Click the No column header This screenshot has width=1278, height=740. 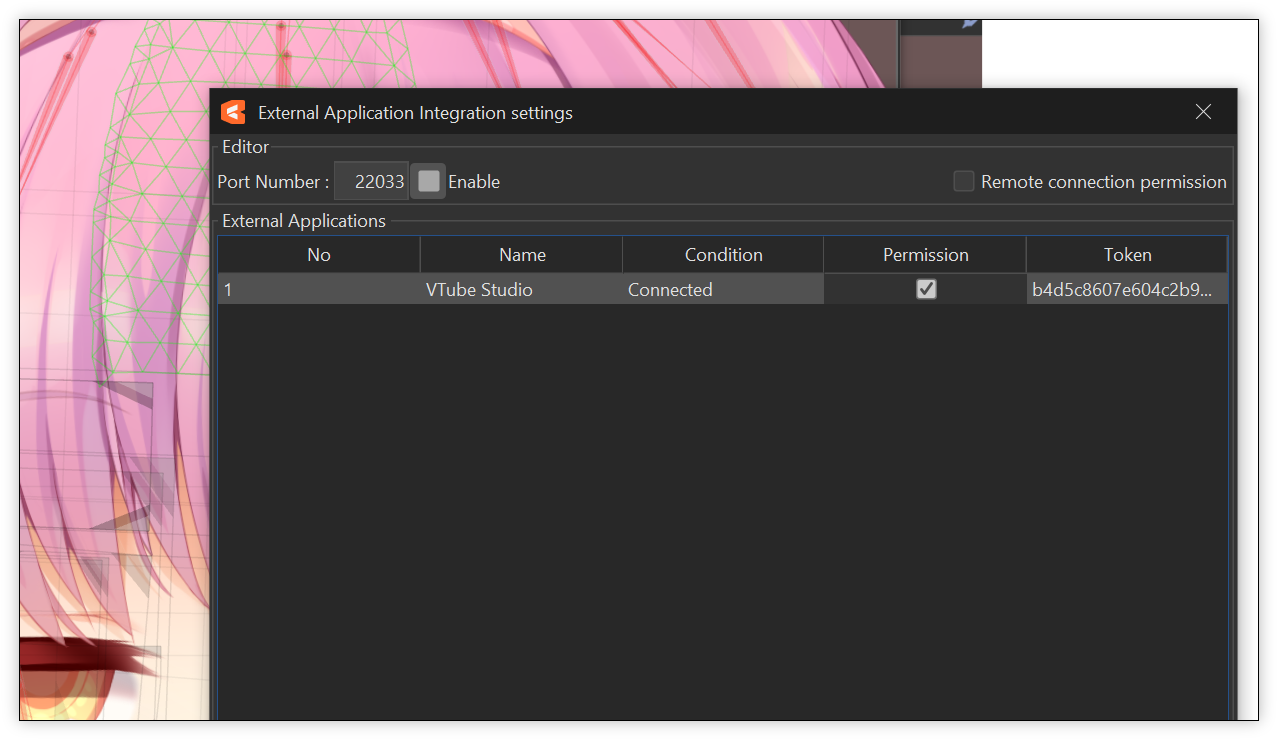pyautogui.click(x=318, y=254)
